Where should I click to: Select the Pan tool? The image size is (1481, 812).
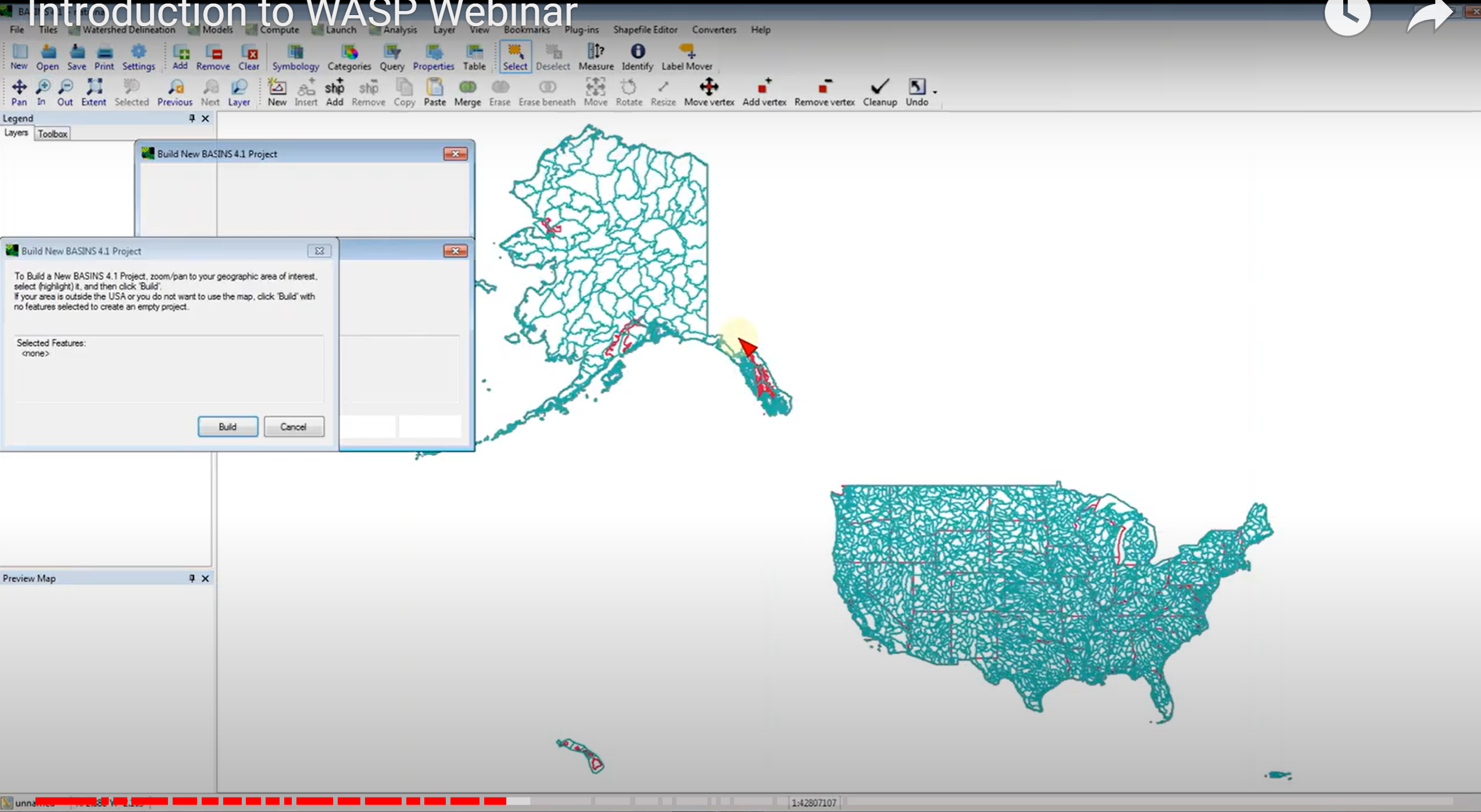(19, 92)
